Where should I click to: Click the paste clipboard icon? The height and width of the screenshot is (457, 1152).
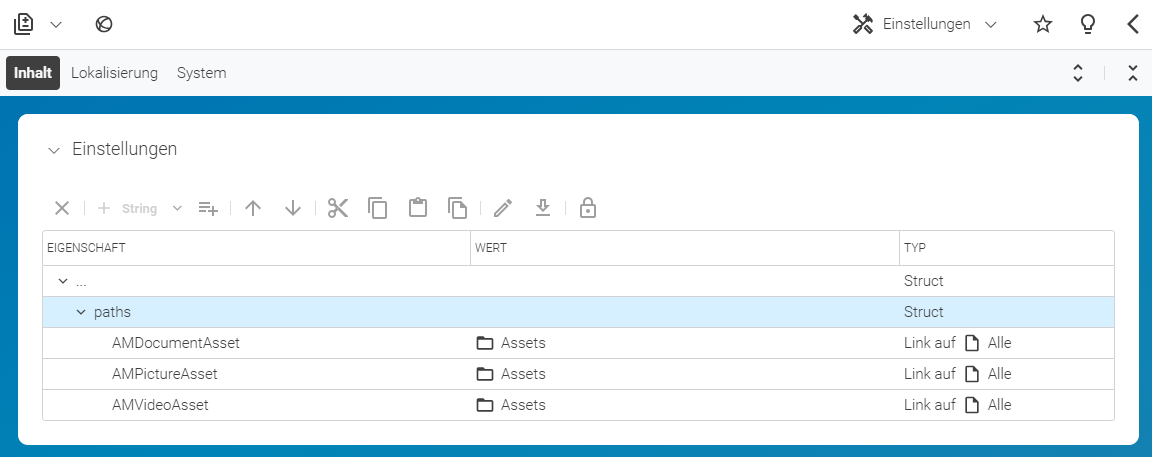(x=418, y=209)
